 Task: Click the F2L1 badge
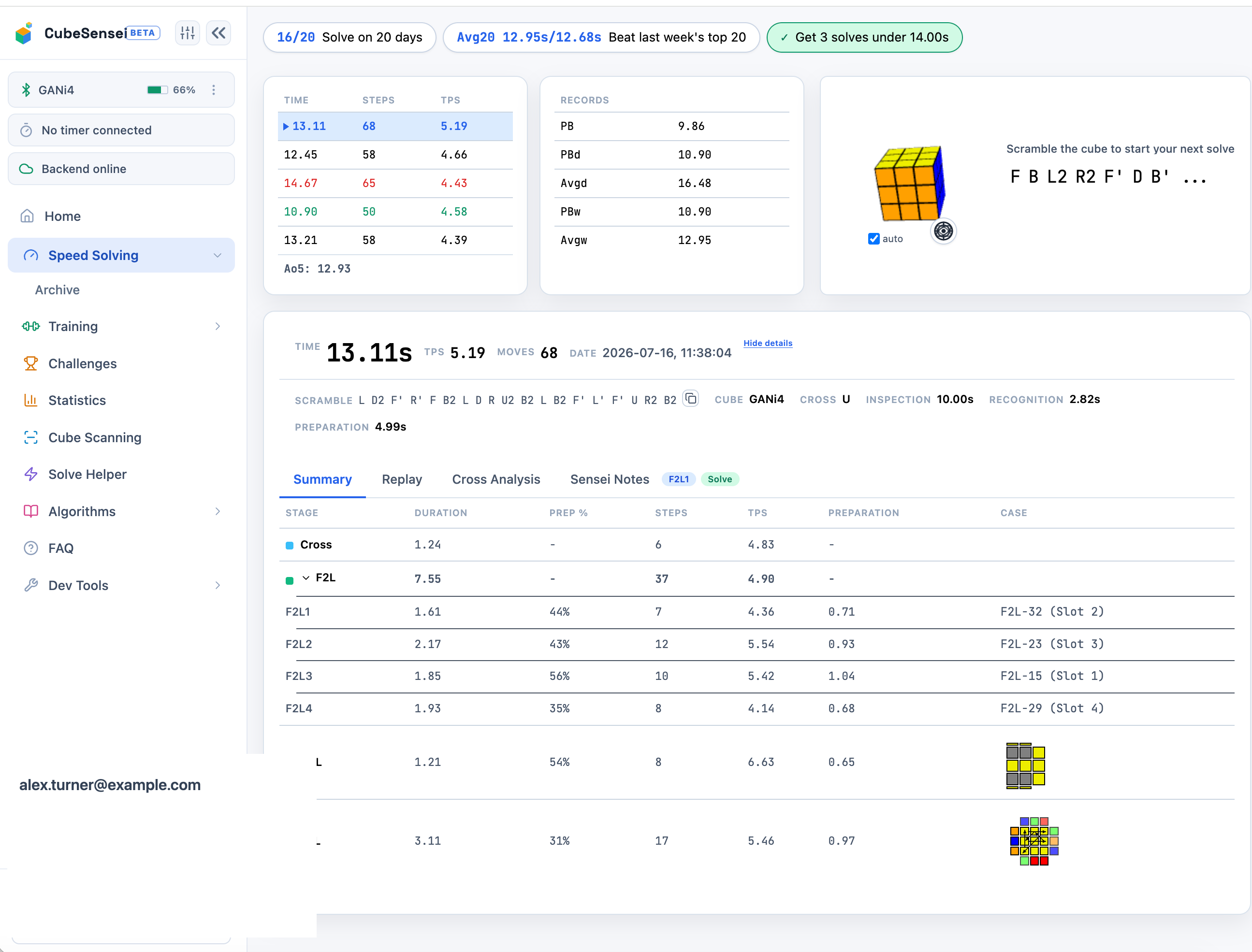pyautogui.click(x=678, y=479)
